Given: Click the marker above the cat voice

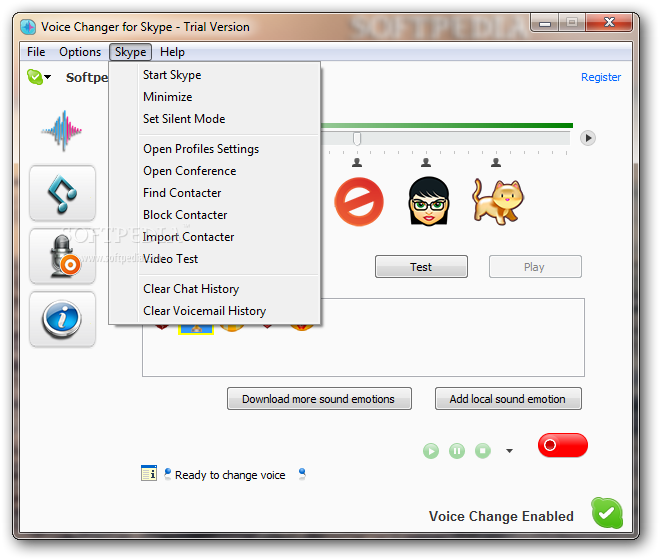Looking at the screenshot, I should [x=496, y=163].
